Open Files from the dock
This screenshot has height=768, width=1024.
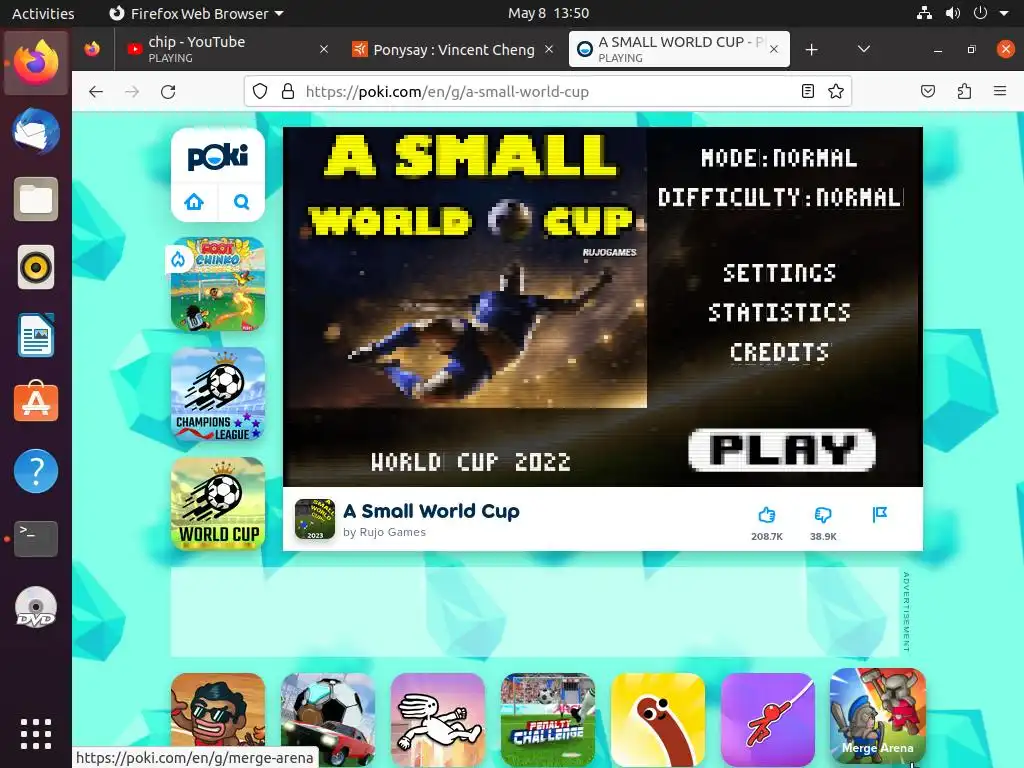[36, 199]
